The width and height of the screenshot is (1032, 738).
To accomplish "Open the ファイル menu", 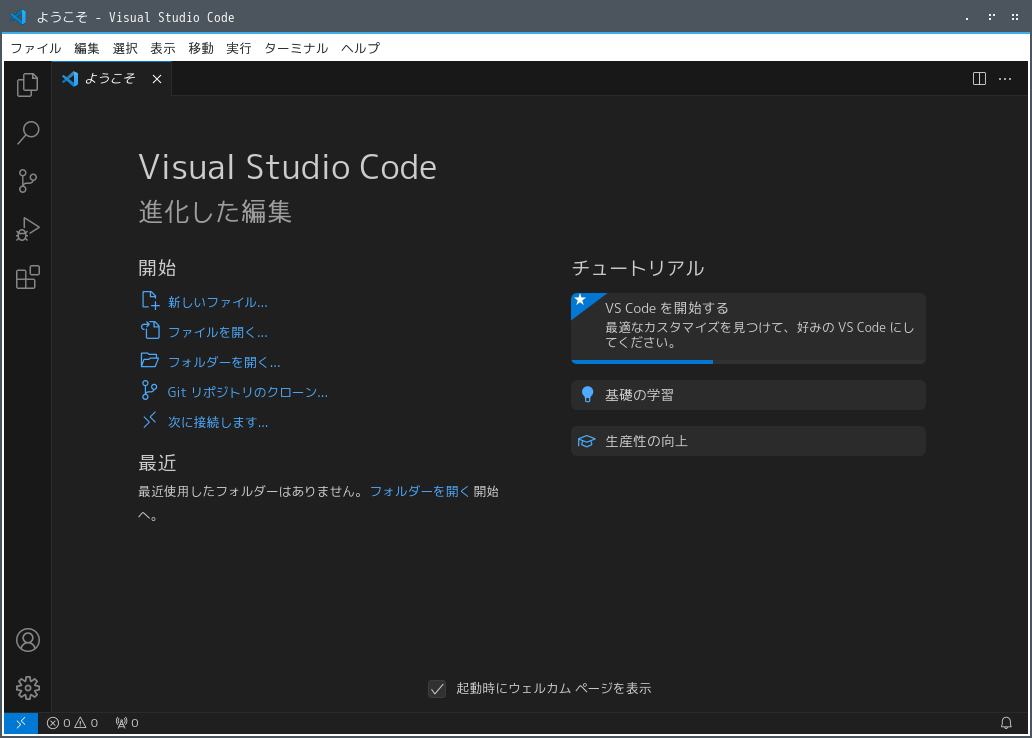I will coord(36,48).
